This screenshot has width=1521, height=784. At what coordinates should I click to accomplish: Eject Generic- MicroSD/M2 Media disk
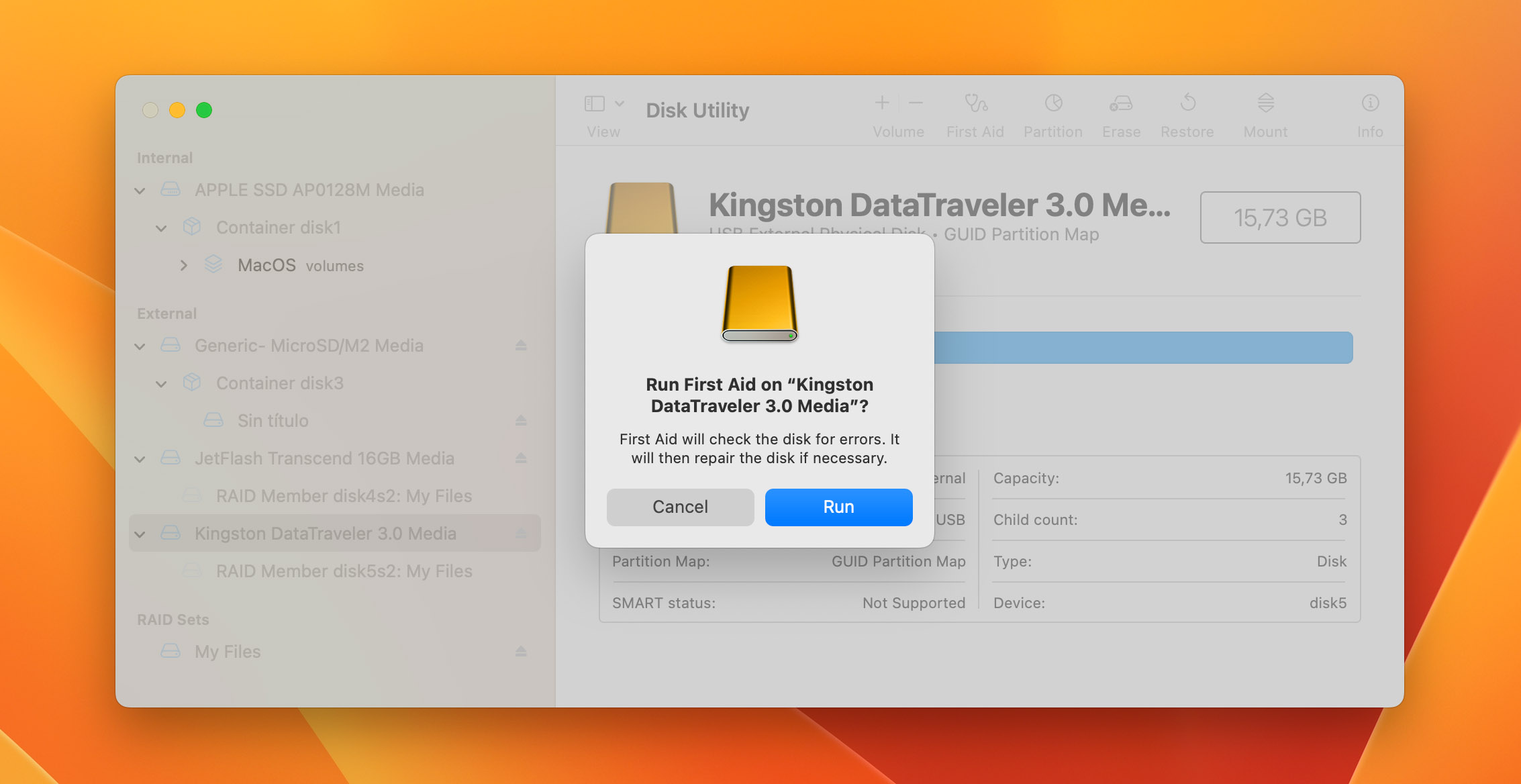521,345
